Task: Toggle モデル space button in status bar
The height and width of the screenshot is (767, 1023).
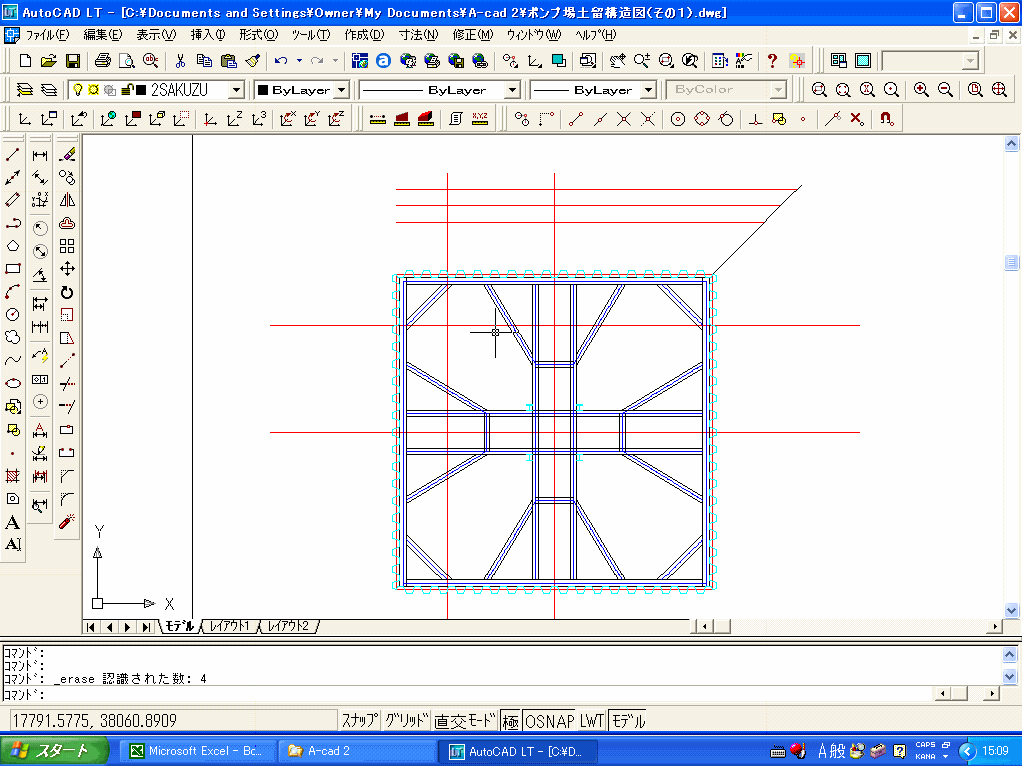Action: pos(628,721)
